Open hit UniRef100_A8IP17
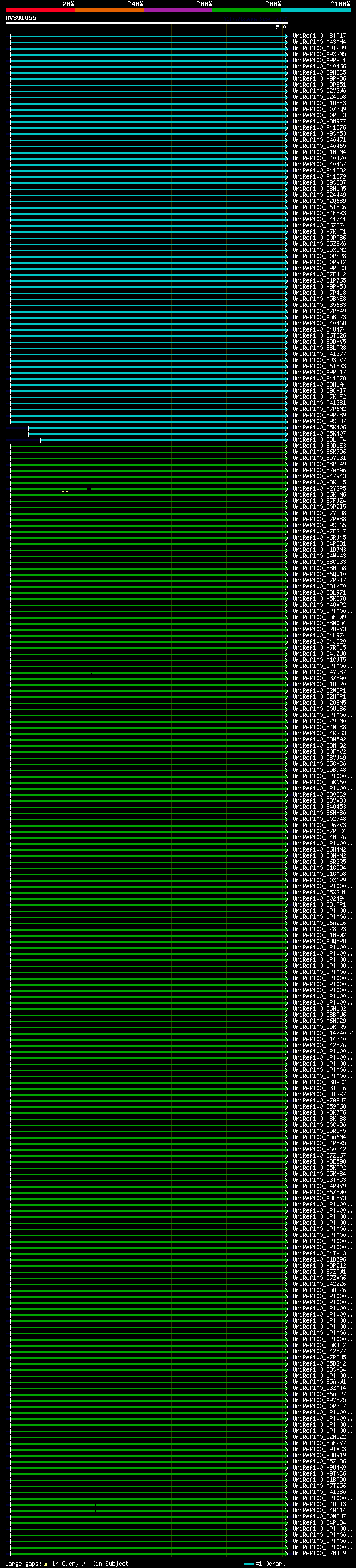This screenshot has width=356, height=1568. pos(319,36)
